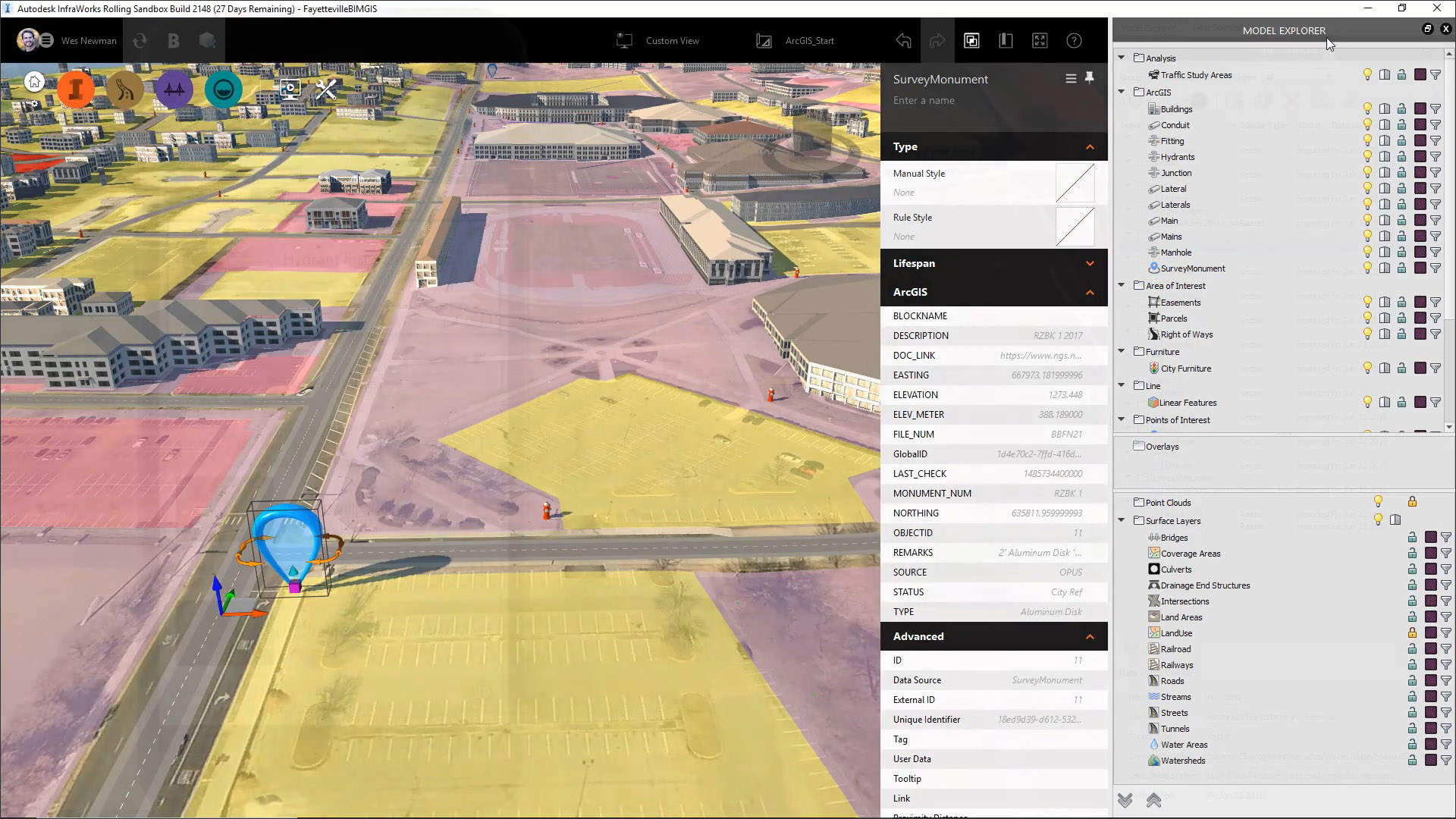The width and height of the screenshot is (1456, 819).
Task: Select the Points of Interest group
Action: tap(1178, 420)
